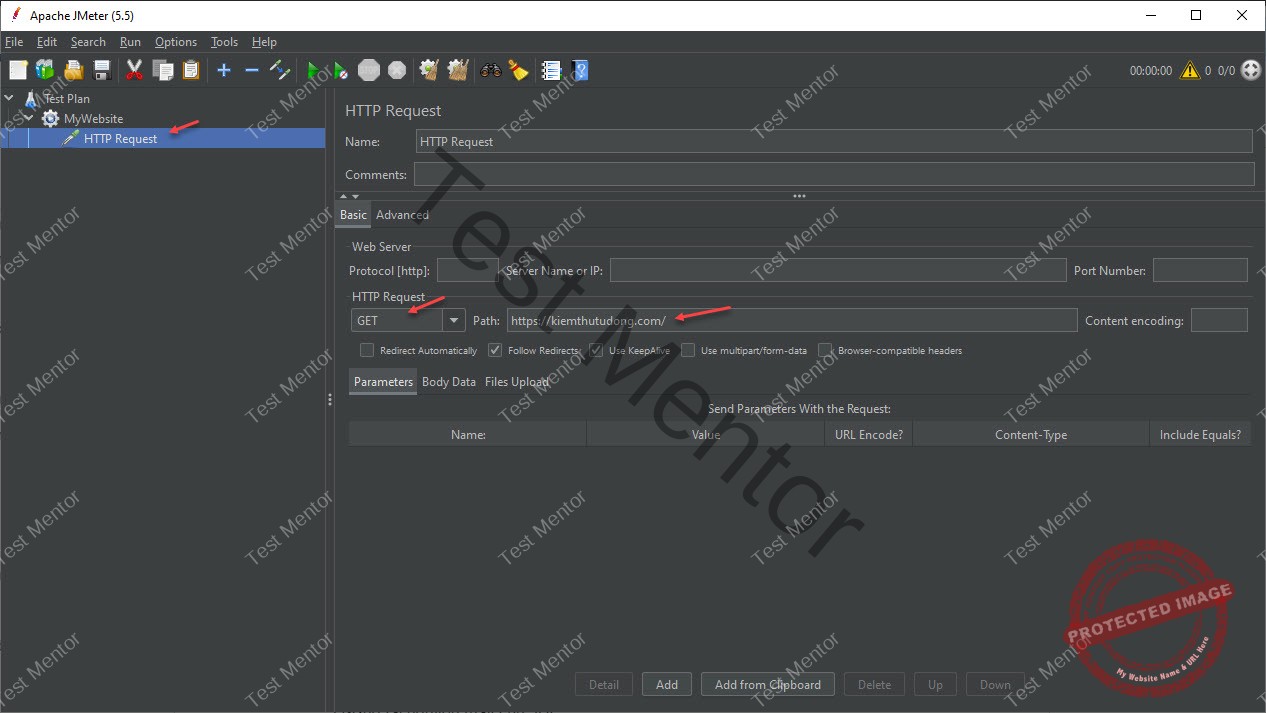This screenshot has width=1266, height=713.
Task: Open Search with the binoculars icon
Action: click(490, 70)
